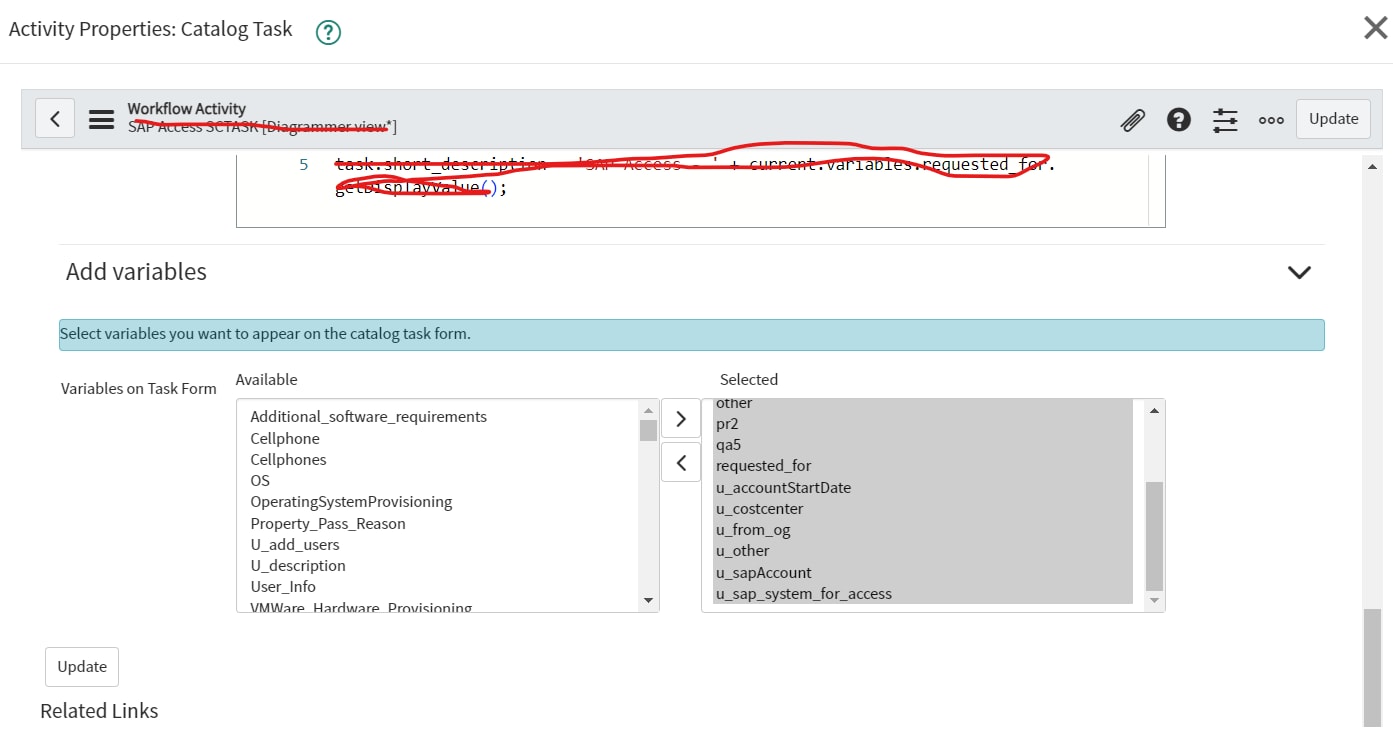The width and height of the screenshot is (1393, 737).
Task: Open the activity settings sliders icon
Action: click(x=1225, y=119)
